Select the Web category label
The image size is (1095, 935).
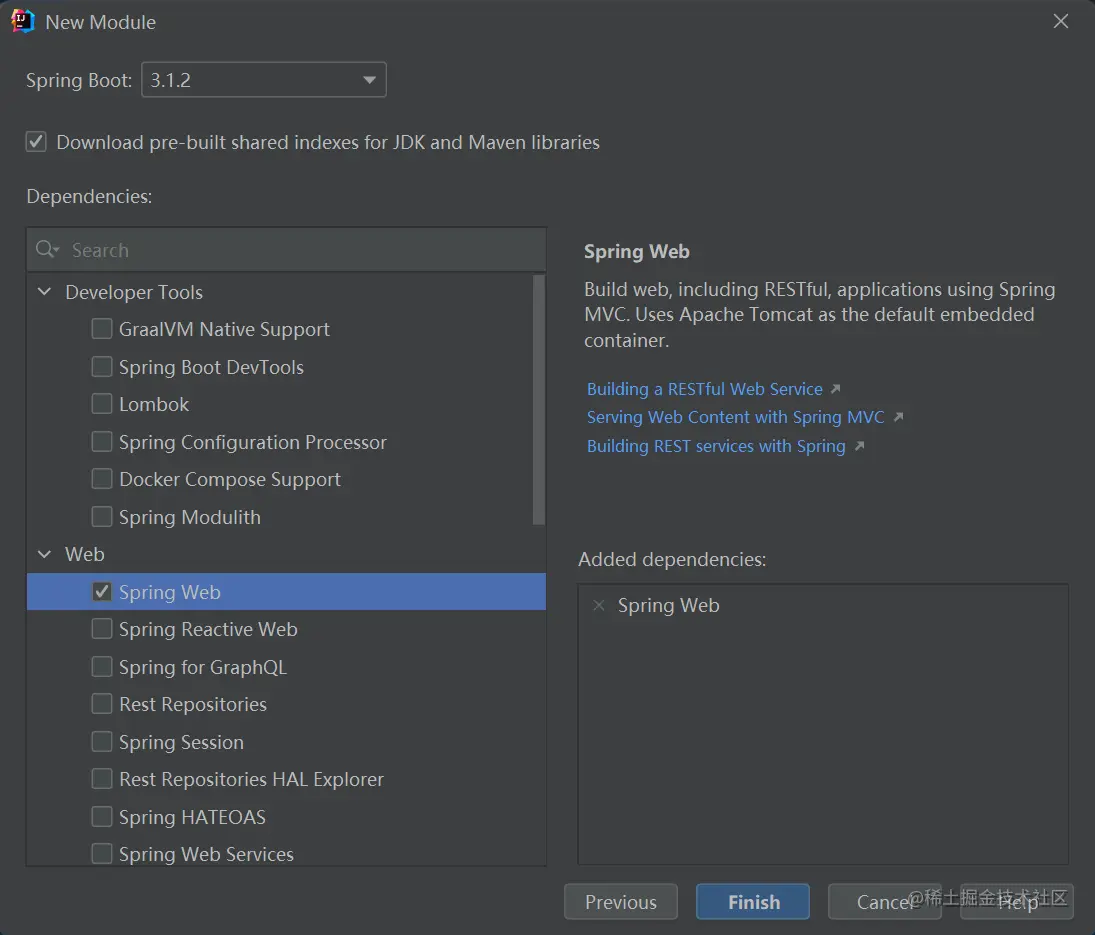(84, 554)
